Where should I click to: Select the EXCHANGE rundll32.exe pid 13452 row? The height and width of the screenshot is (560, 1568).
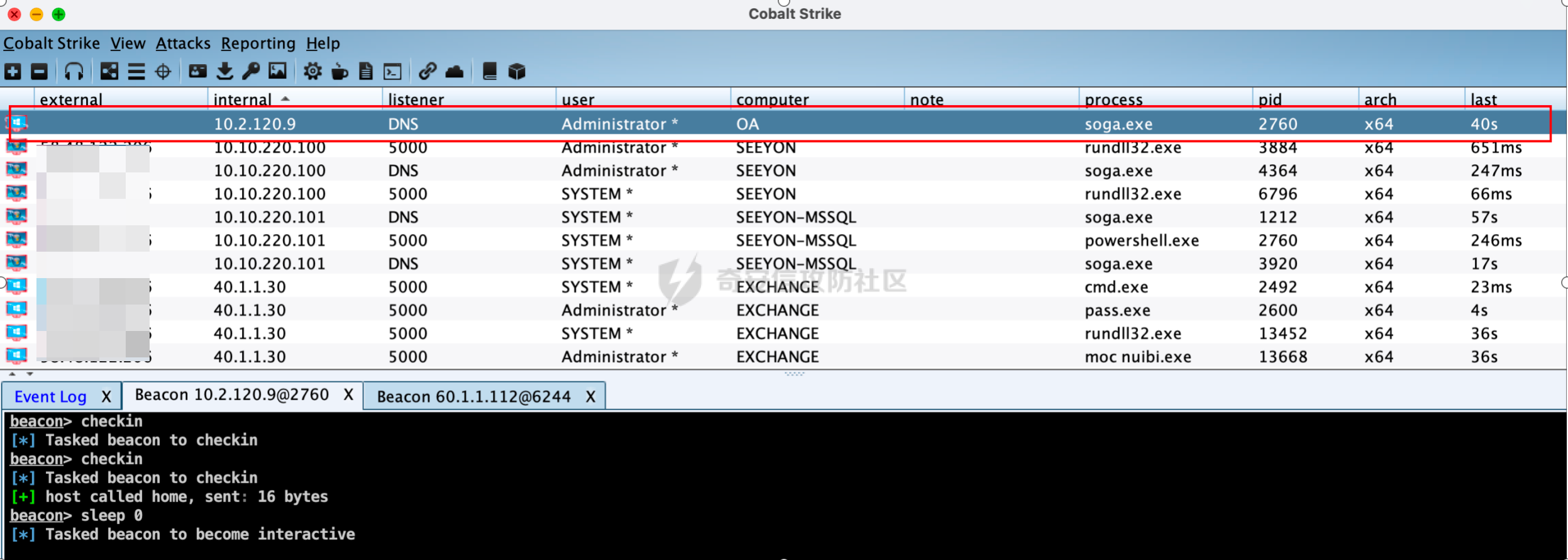[x=783, y=333]
